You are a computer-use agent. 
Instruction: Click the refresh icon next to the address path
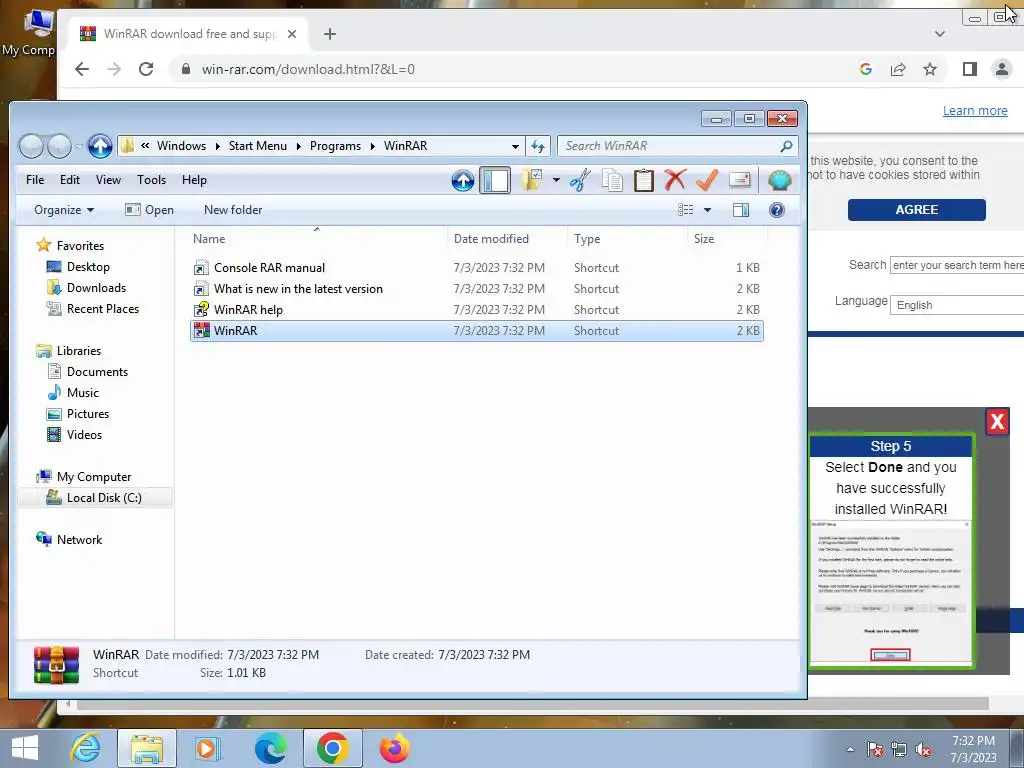click(538, 146)
